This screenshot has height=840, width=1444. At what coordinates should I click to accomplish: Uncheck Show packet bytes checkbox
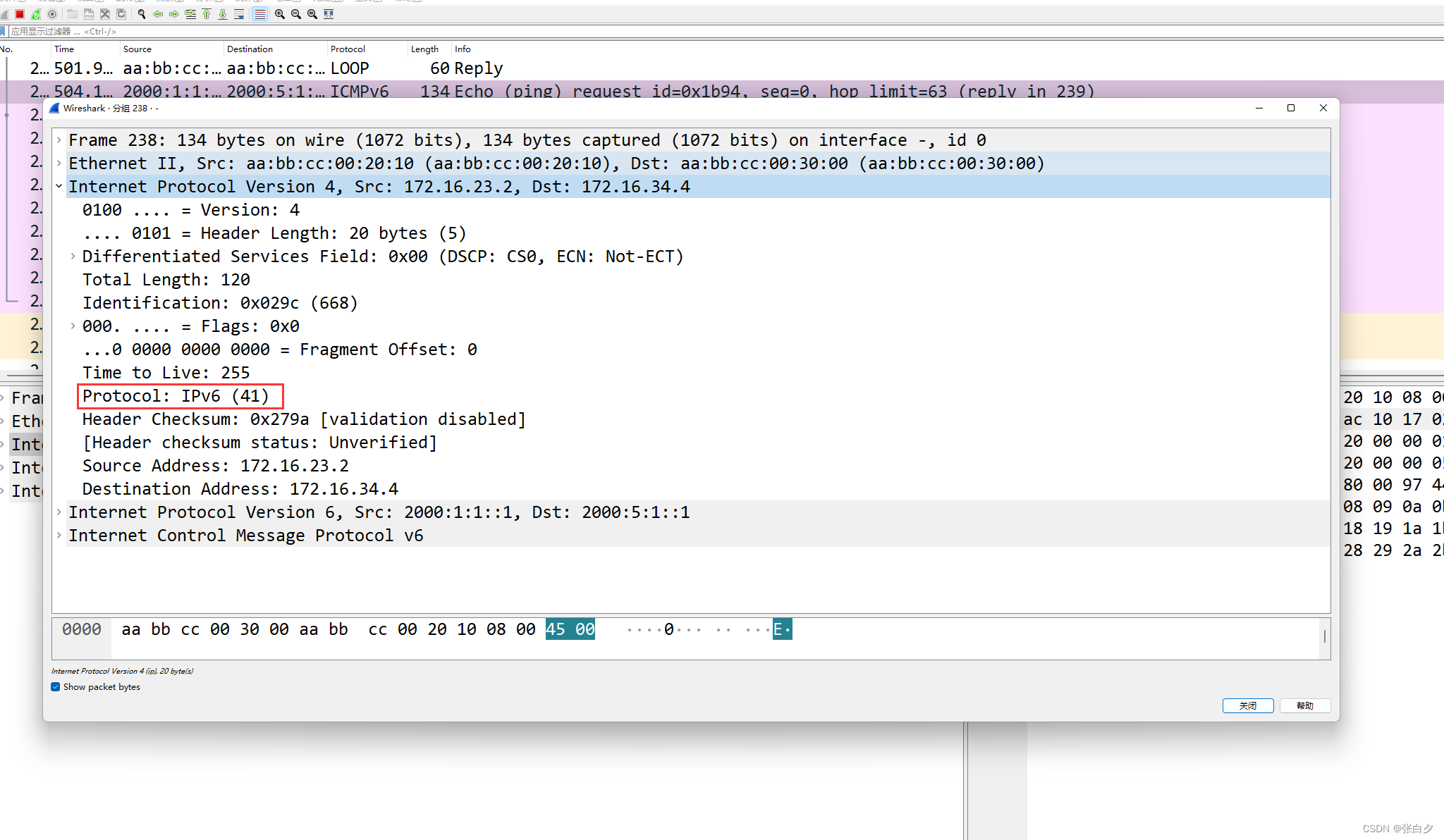[x=56, y=687]
